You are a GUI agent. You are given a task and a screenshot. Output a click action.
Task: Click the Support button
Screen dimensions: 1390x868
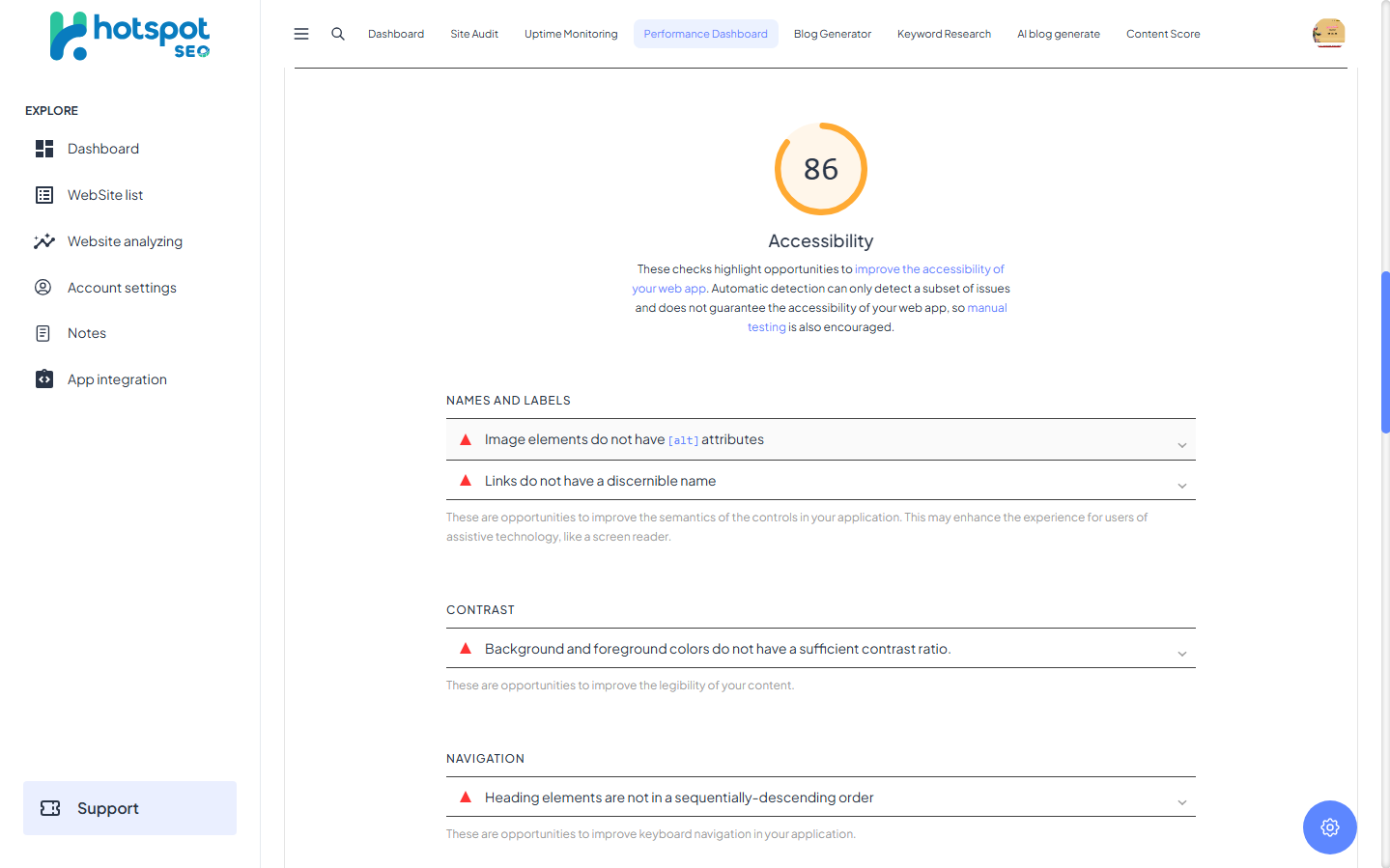pos(129,808)
